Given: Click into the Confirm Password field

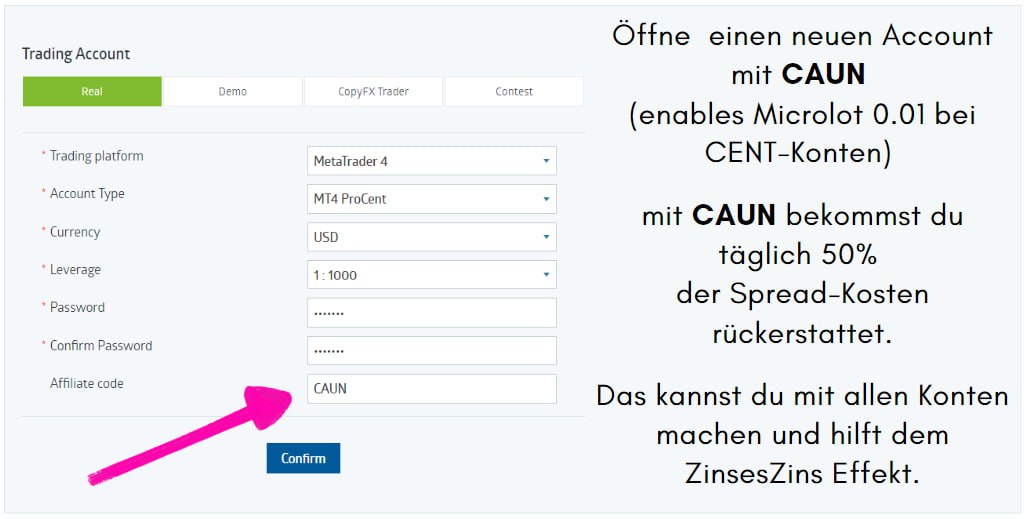Looking at the screenshot, I should (x=431, y=351).
